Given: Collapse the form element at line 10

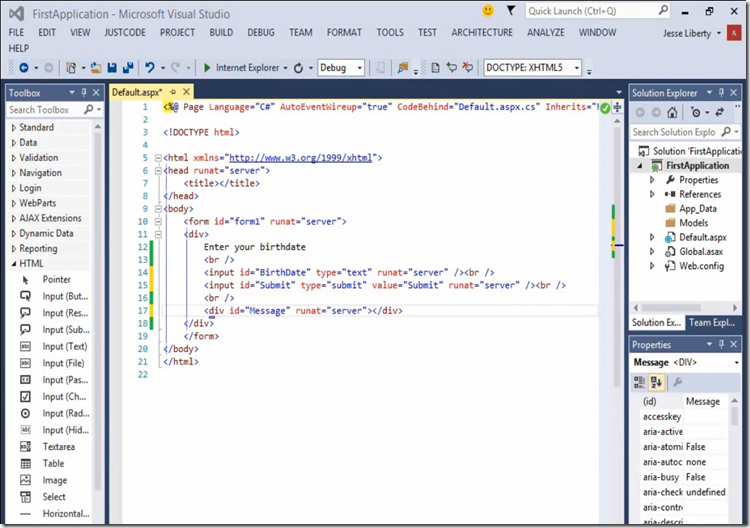Looking at the screenshot, I should pos(158,221).
